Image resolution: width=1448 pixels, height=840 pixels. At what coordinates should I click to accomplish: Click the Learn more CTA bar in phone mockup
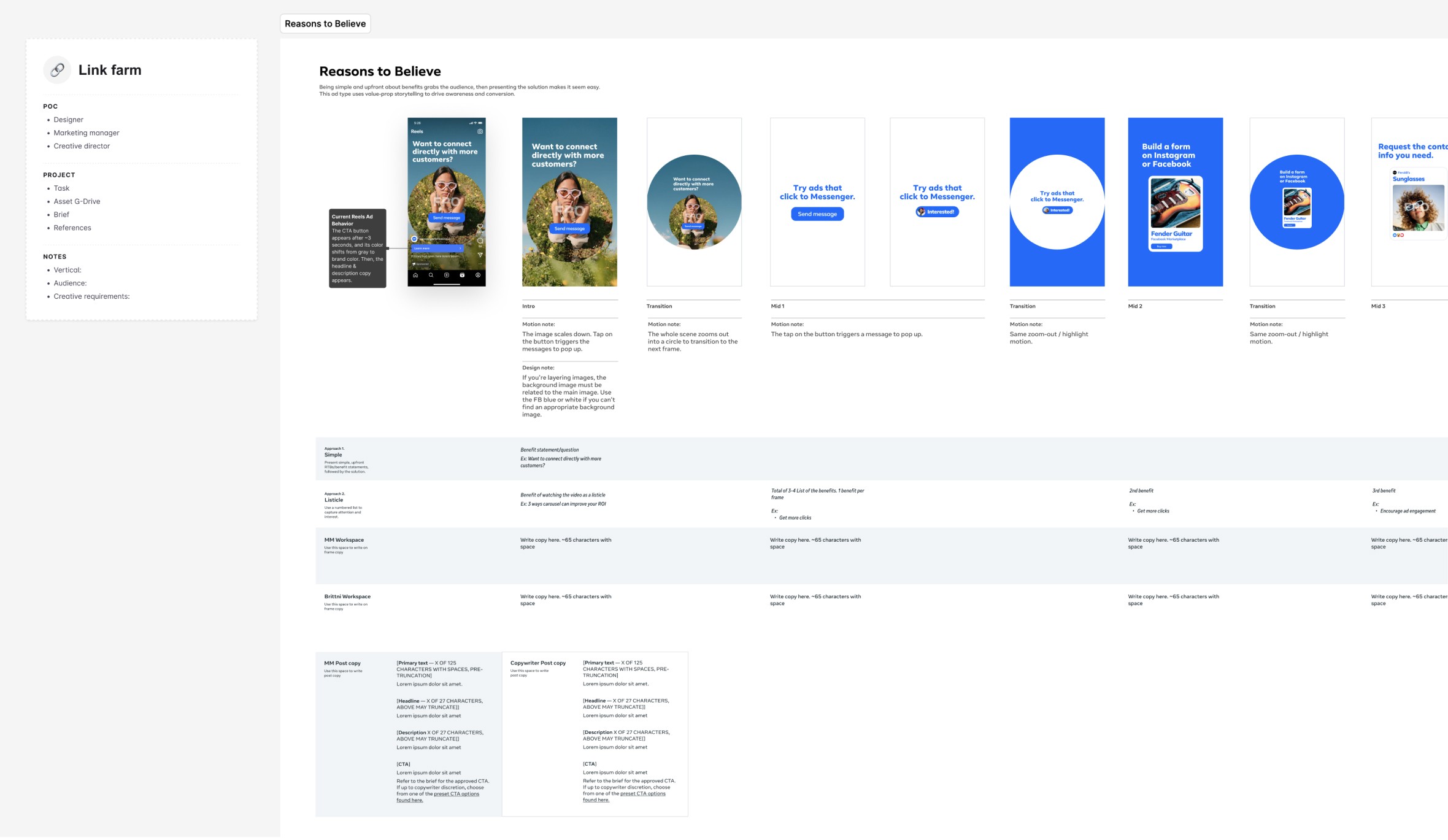(x=437, y=248)
